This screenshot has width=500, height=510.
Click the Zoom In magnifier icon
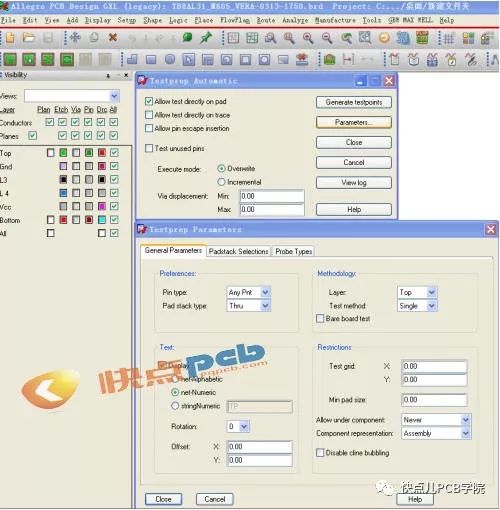(308, 38)
